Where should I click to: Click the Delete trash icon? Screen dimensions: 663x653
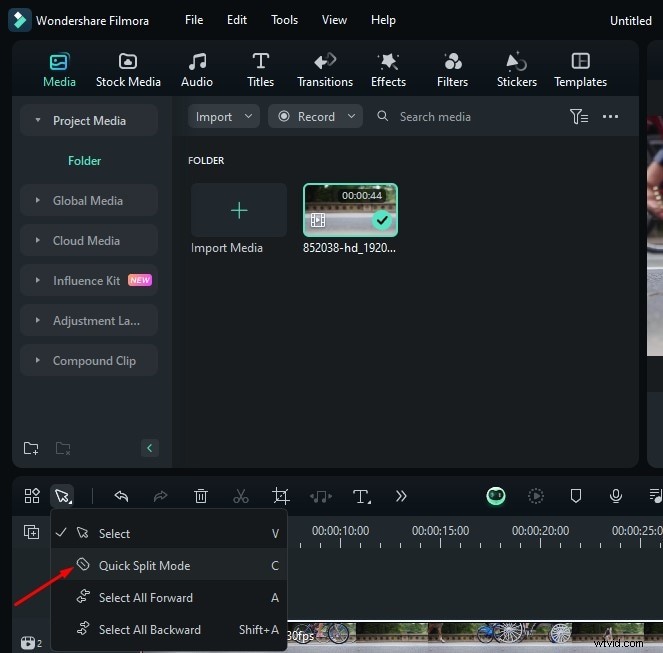[200, 496]
